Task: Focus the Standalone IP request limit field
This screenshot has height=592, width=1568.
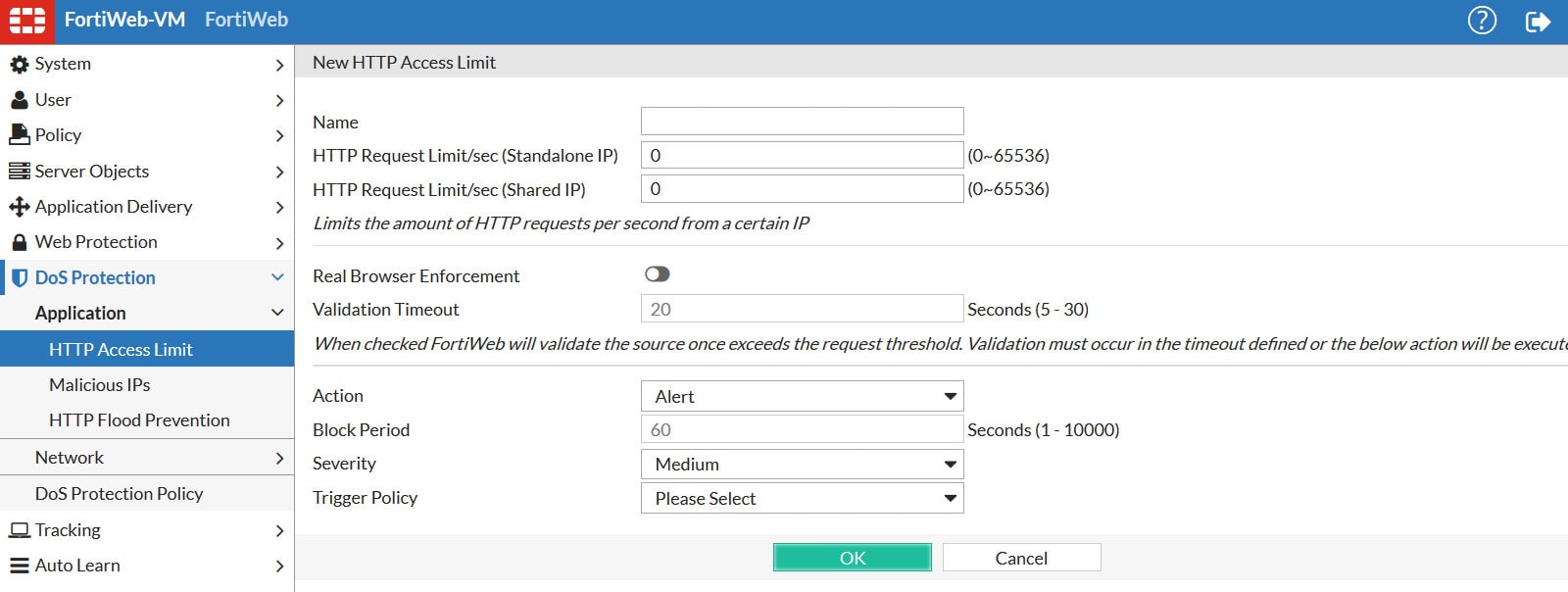Action: tap(802, 155)
